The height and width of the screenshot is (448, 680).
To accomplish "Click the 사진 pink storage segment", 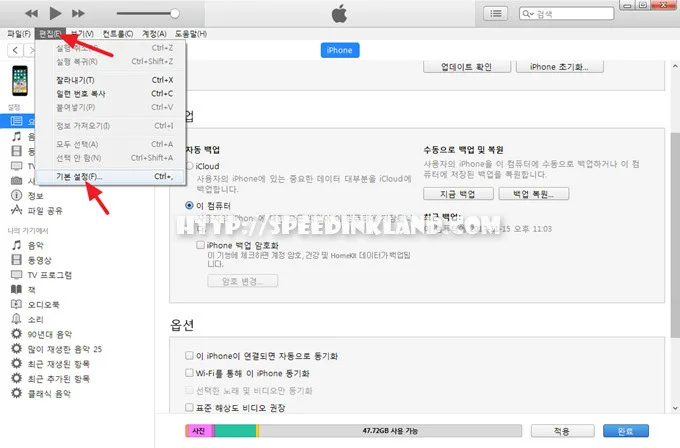I will tap(199, 431).
